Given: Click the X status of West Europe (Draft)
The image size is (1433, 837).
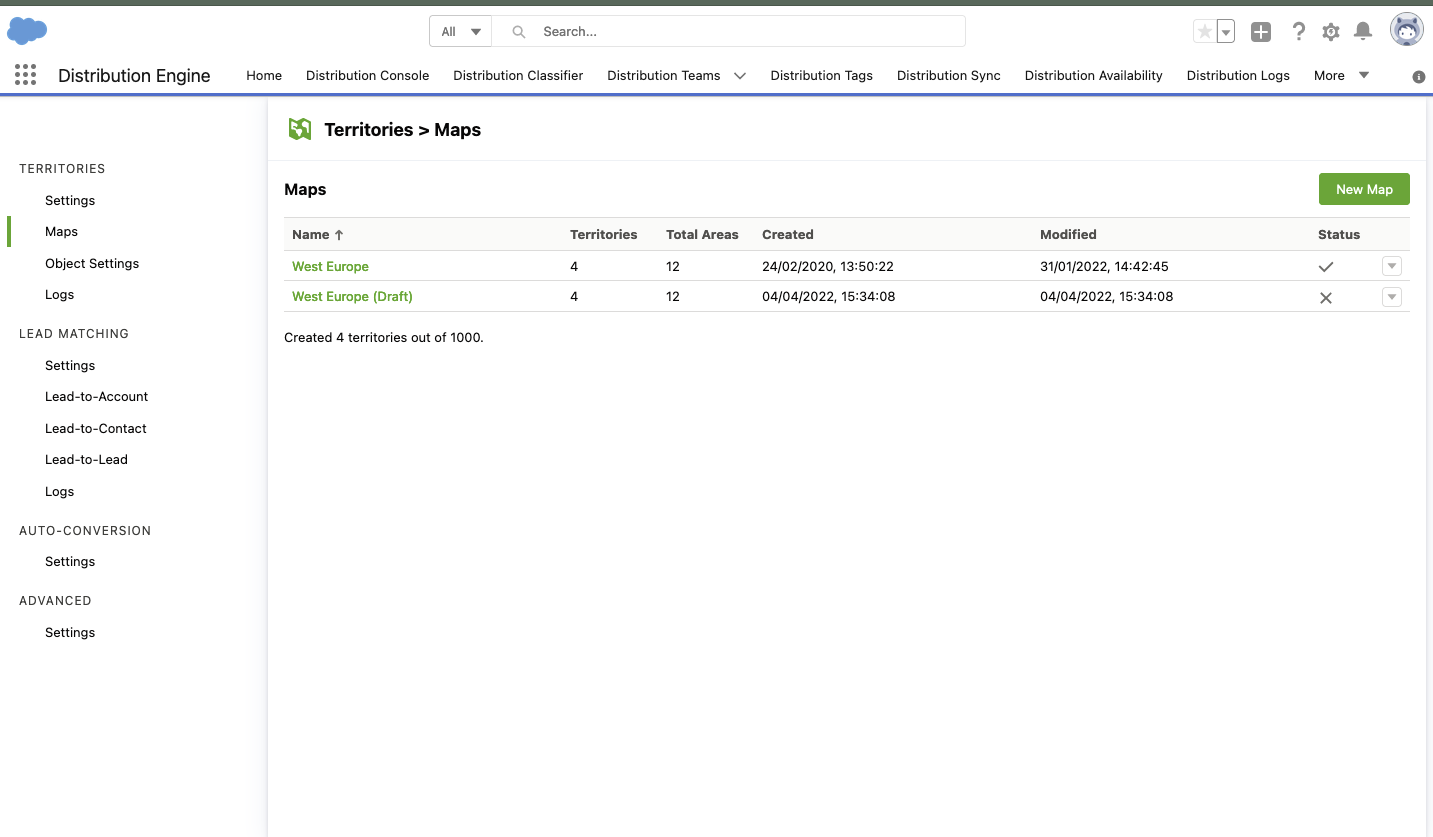Looking at the screenshot, I should point(1326,298).
